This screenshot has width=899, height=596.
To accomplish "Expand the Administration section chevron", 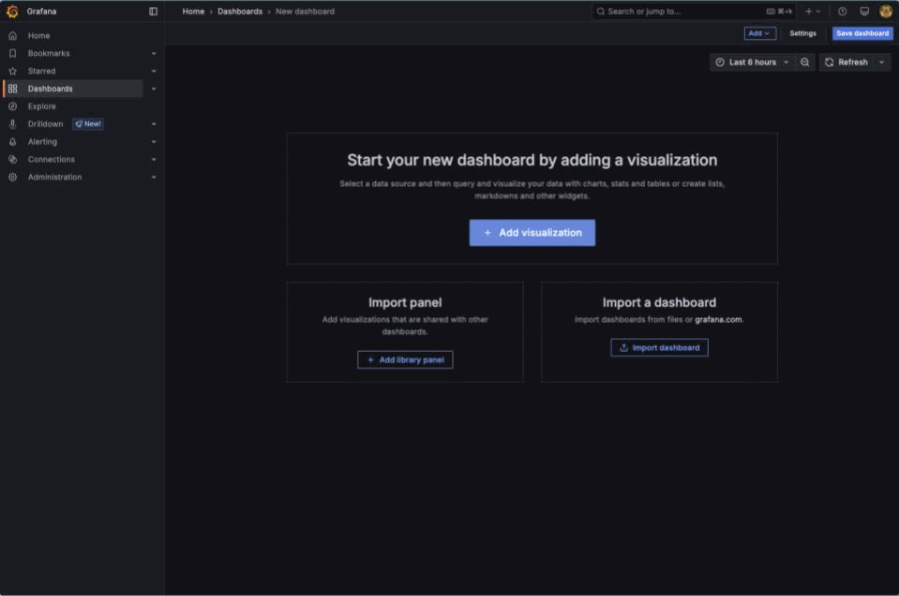I will (153, 177).
